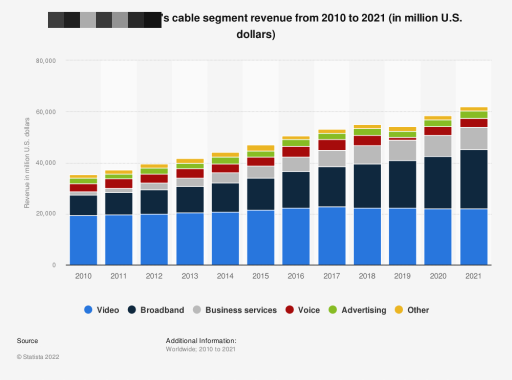Image resolution: width=512 pixels, height=380 pixels.
Task: Click the green Advertising legend dot
Action: click(333, 310)
